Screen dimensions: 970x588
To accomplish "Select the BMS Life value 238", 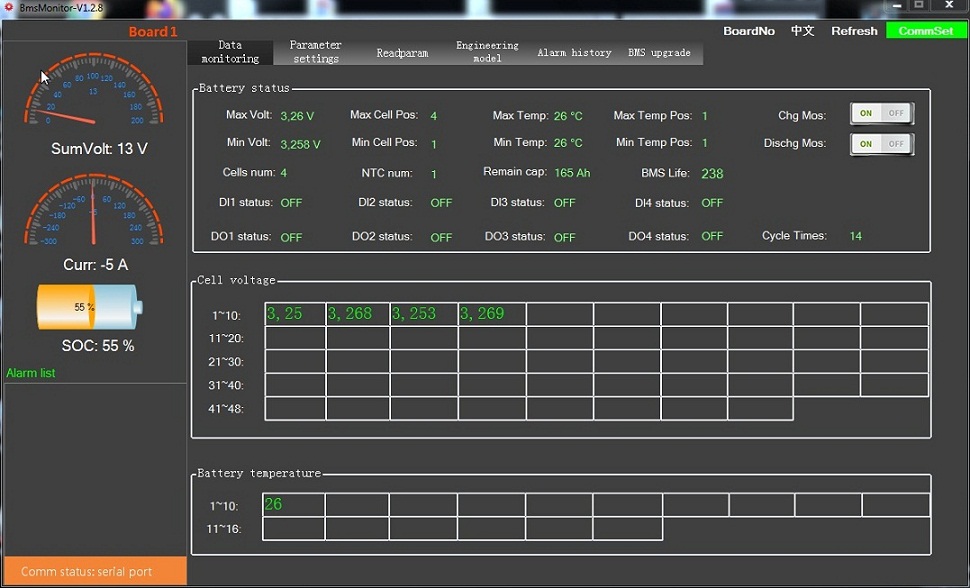I will point(712,174).
